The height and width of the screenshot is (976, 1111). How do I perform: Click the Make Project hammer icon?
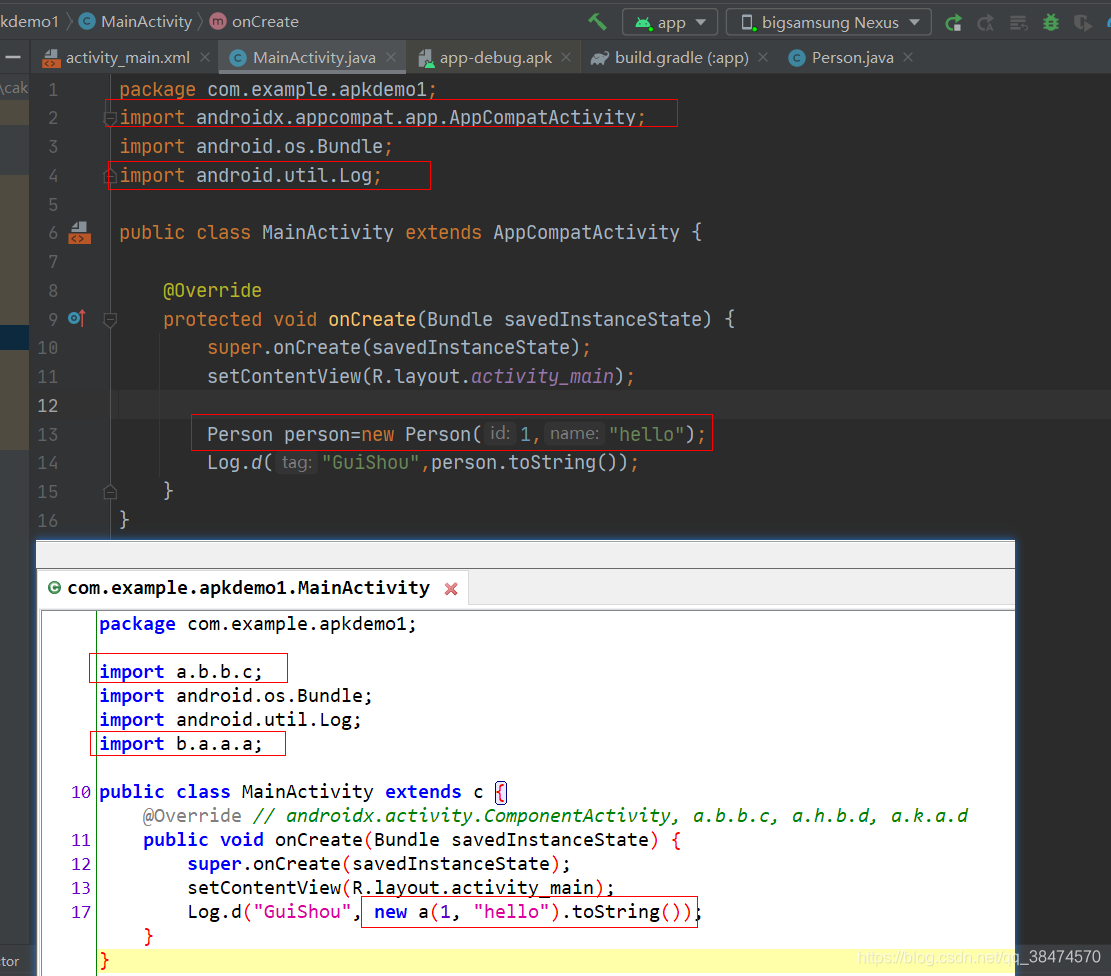(x=597, y=22)
